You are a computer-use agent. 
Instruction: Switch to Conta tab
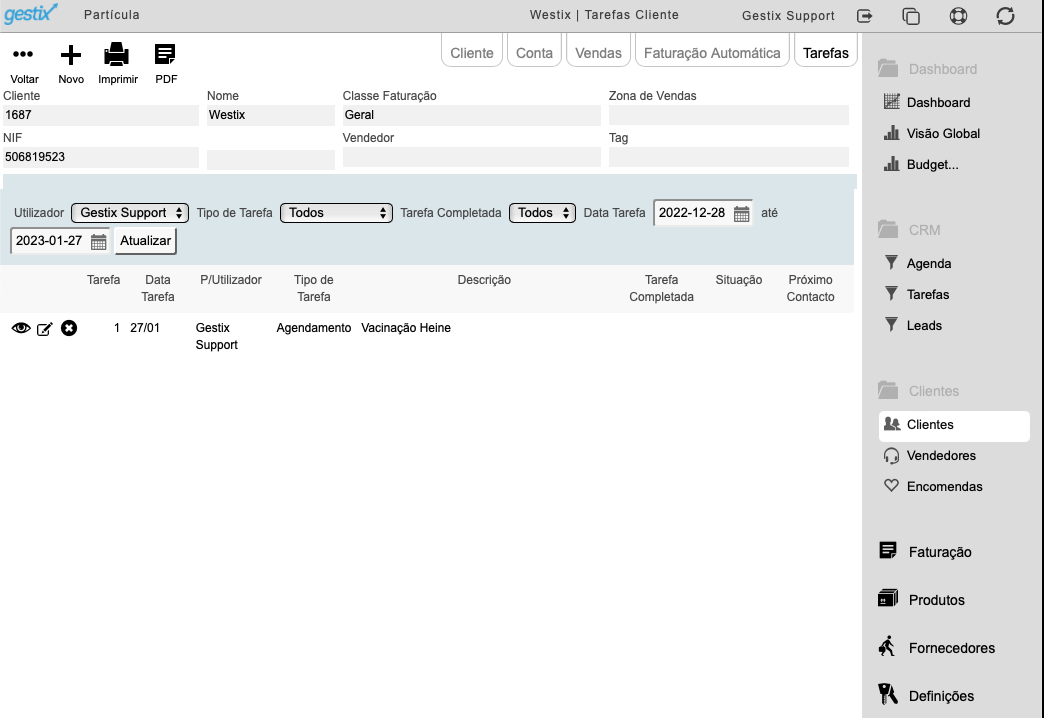click(534, 53)
